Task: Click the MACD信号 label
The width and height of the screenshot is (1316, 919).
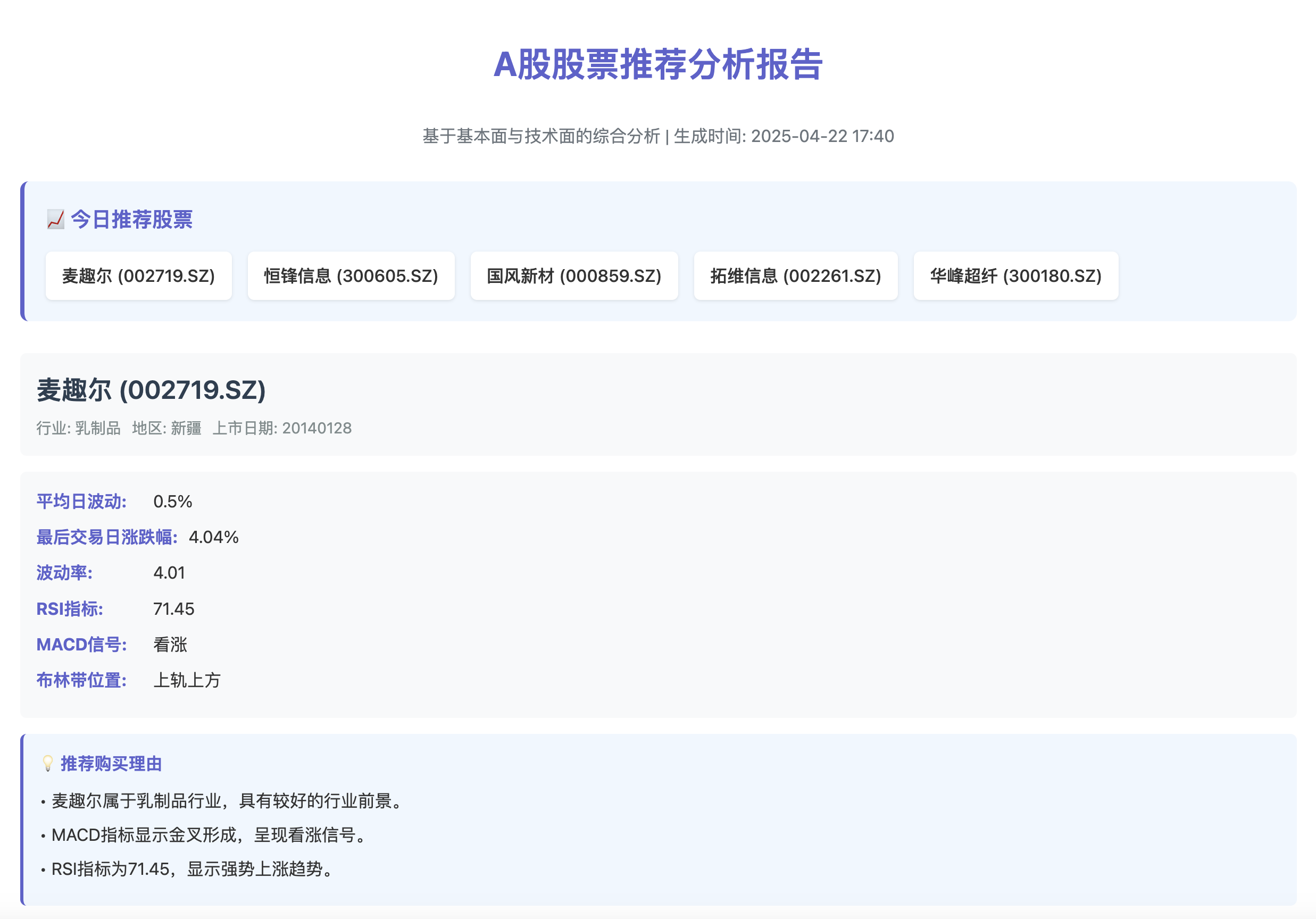Action: 82,645
